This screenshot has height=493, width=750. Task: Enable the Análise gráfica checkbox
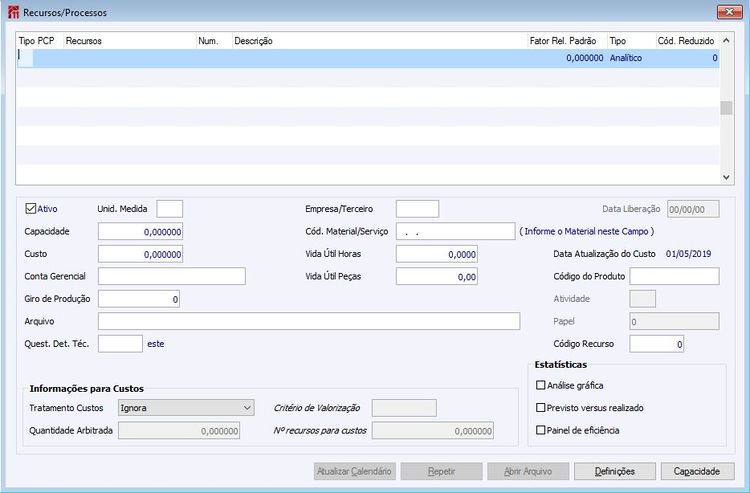542,385
